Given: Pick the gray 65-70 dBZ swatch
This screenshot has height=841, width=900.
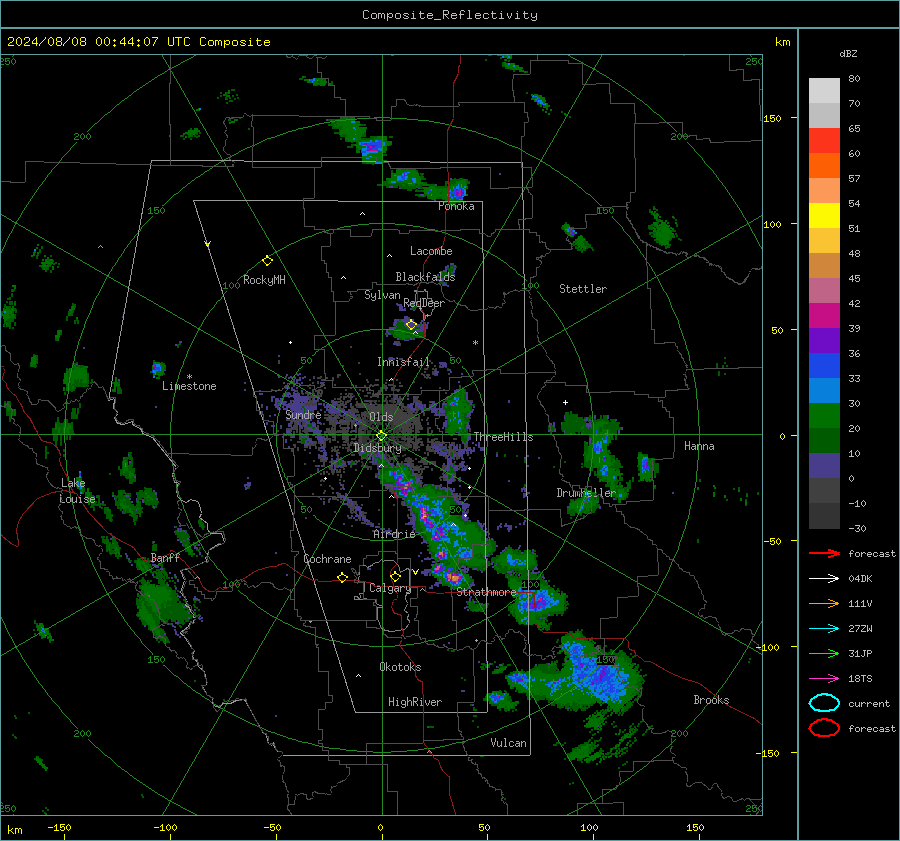Looking at the screenshot, I should (x=824, y=115).
